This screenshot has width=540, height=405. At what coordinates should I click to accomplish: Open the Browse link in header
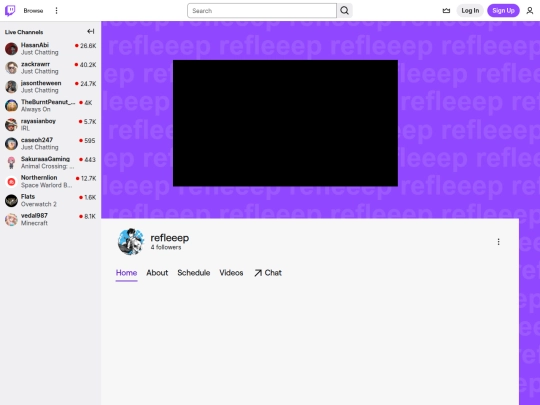click(33, 11)
